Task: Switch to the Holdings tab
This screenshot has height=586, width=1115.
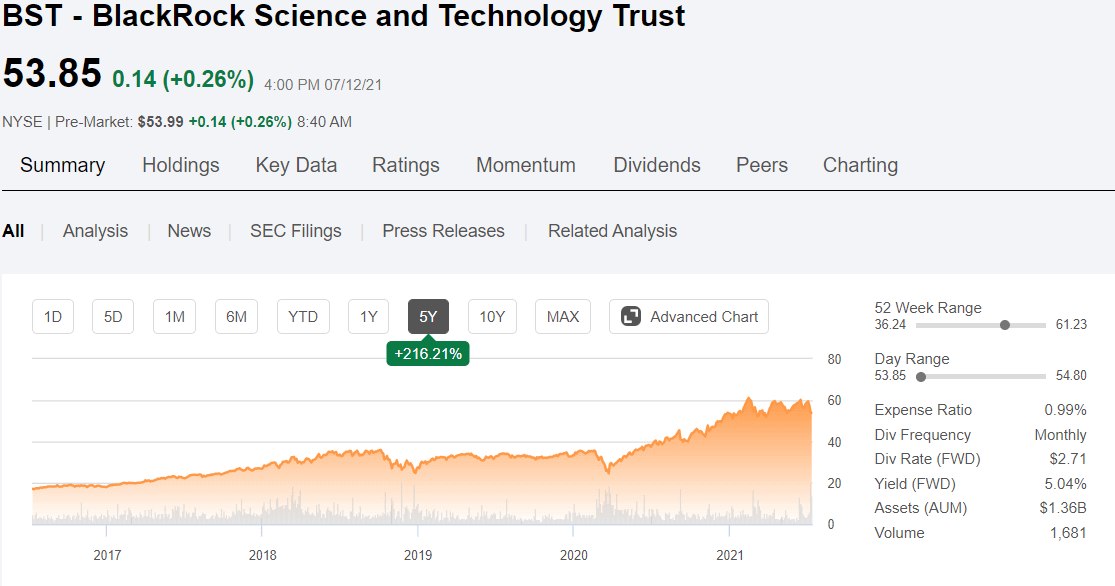Action: (x=181, y=165)
